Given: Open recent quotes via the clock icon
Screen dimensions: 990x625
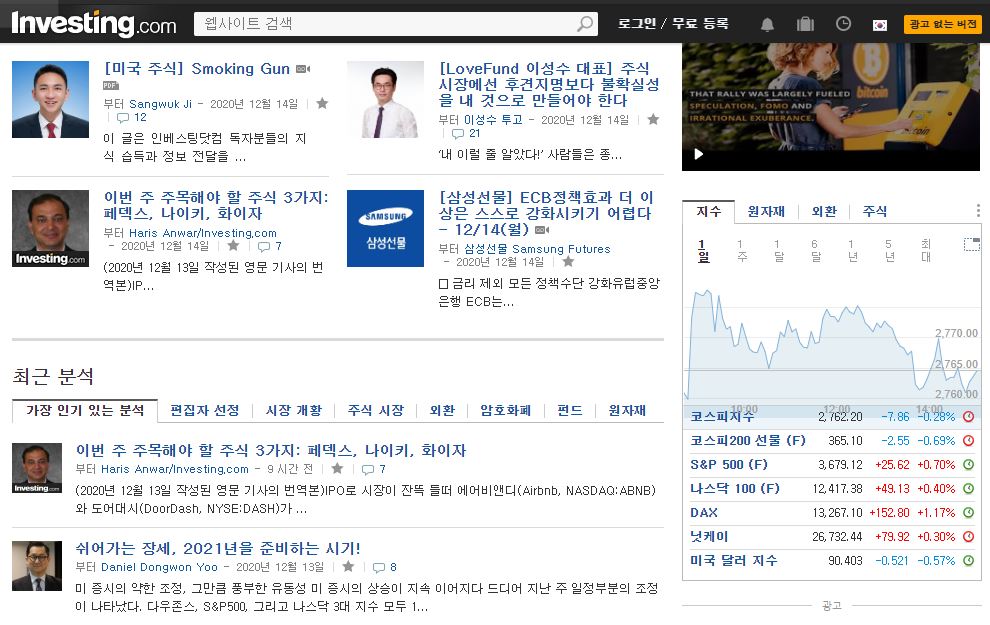Looking at the screenshot, I should (841, 22).
